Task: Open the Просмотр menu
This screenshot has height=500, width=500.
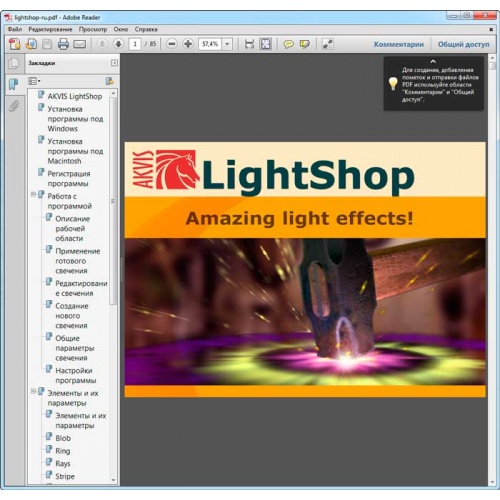Action: coord(93,29)
